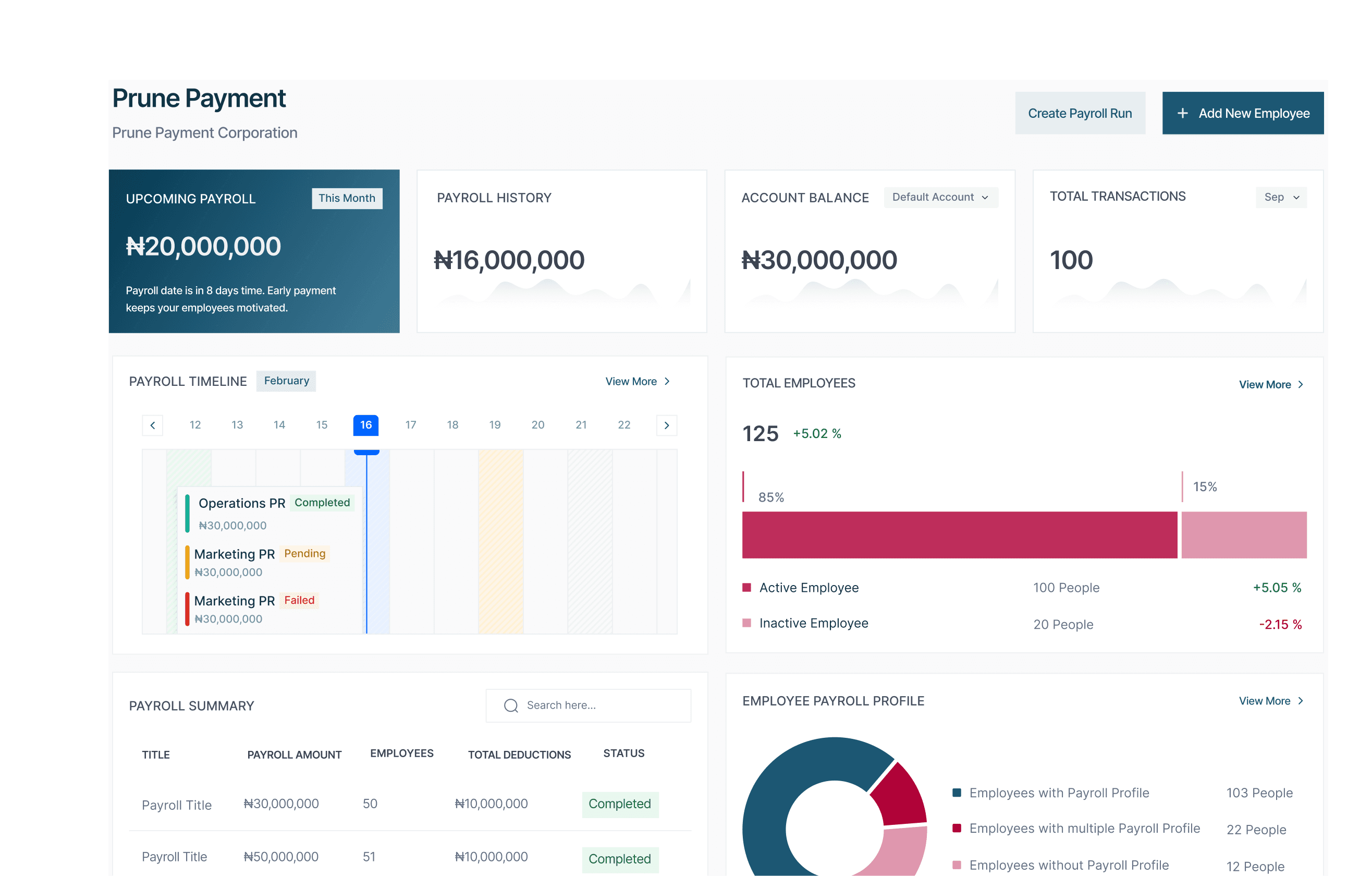Select date 19 in the timeline
This screenshot has width=1372, height=876.
pos(495,425)
